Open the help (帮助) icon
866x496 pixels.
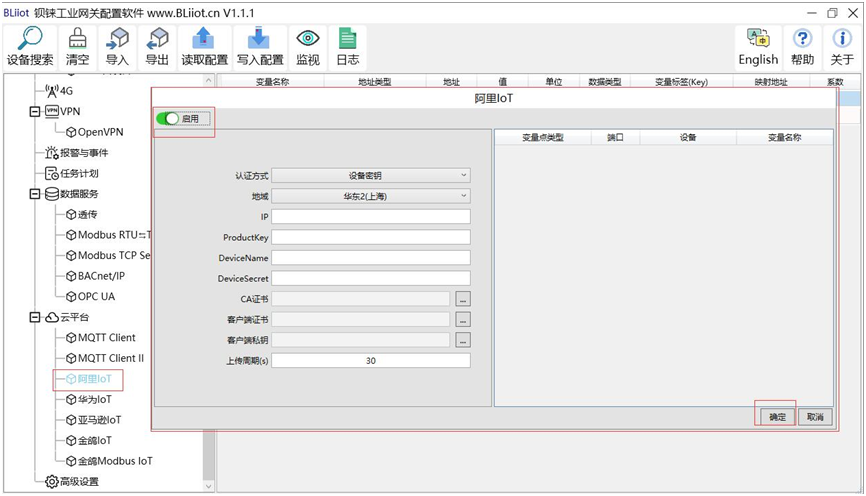(802, 47)
